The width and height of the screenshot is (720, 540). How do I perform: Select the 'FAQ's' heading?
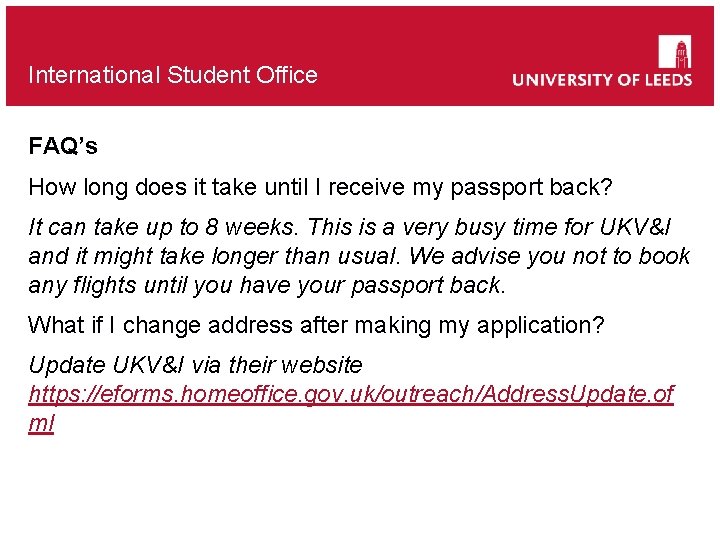pos(63,147)
